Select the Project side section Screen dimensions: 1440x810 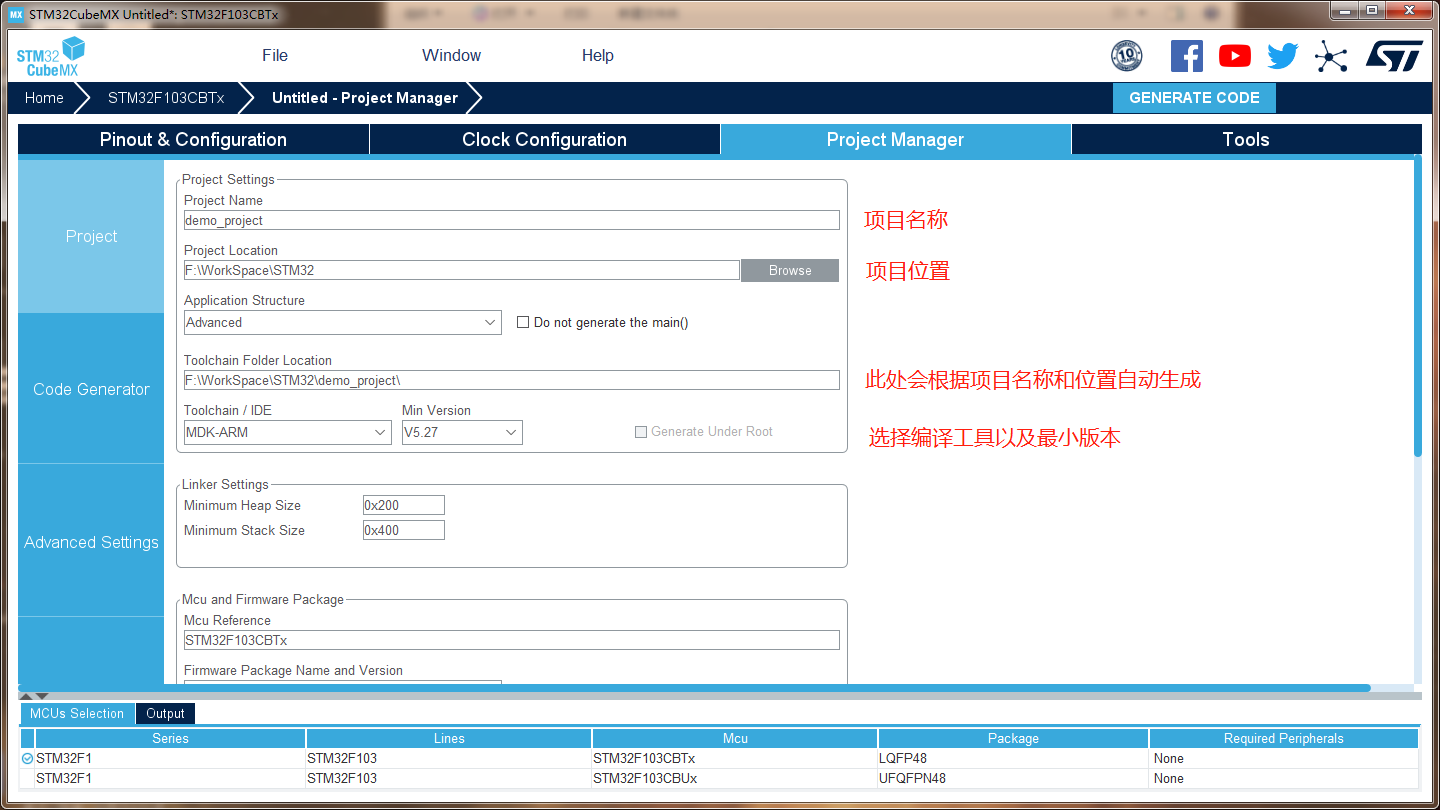pos(91,236)
